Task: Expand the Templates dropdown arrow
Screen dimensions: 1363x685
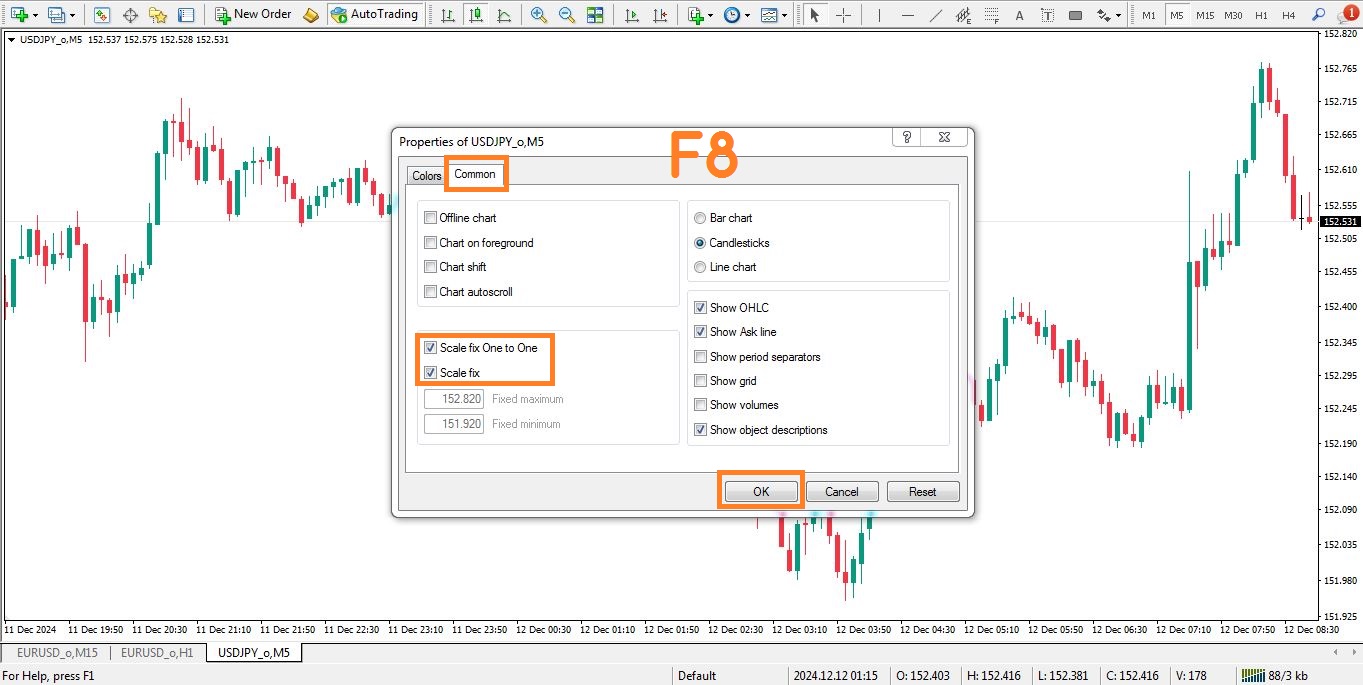Action: 785,15
